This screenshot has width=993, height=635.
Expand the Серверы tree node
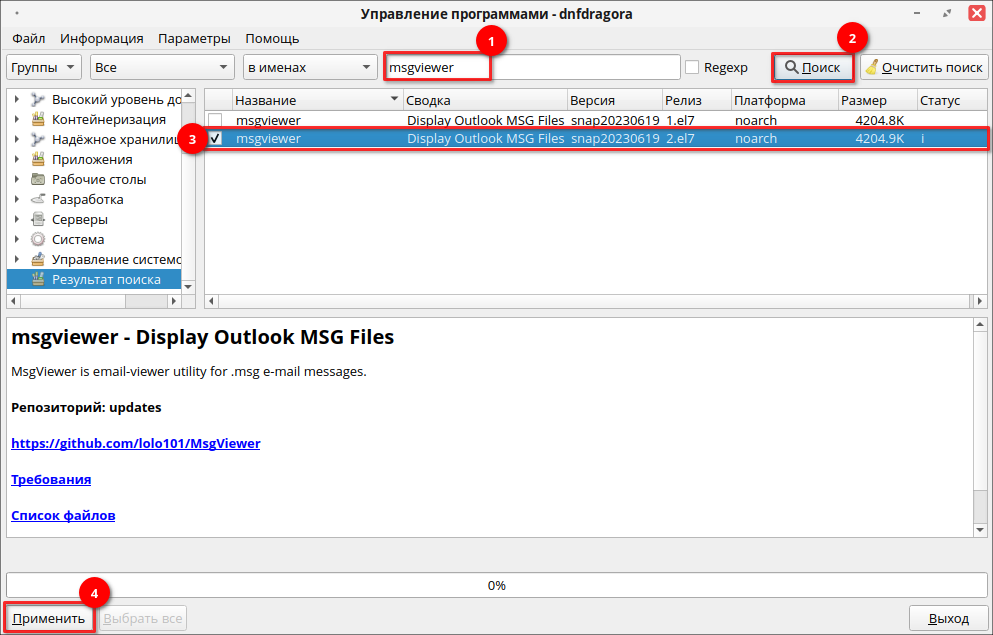click(17, 219)
